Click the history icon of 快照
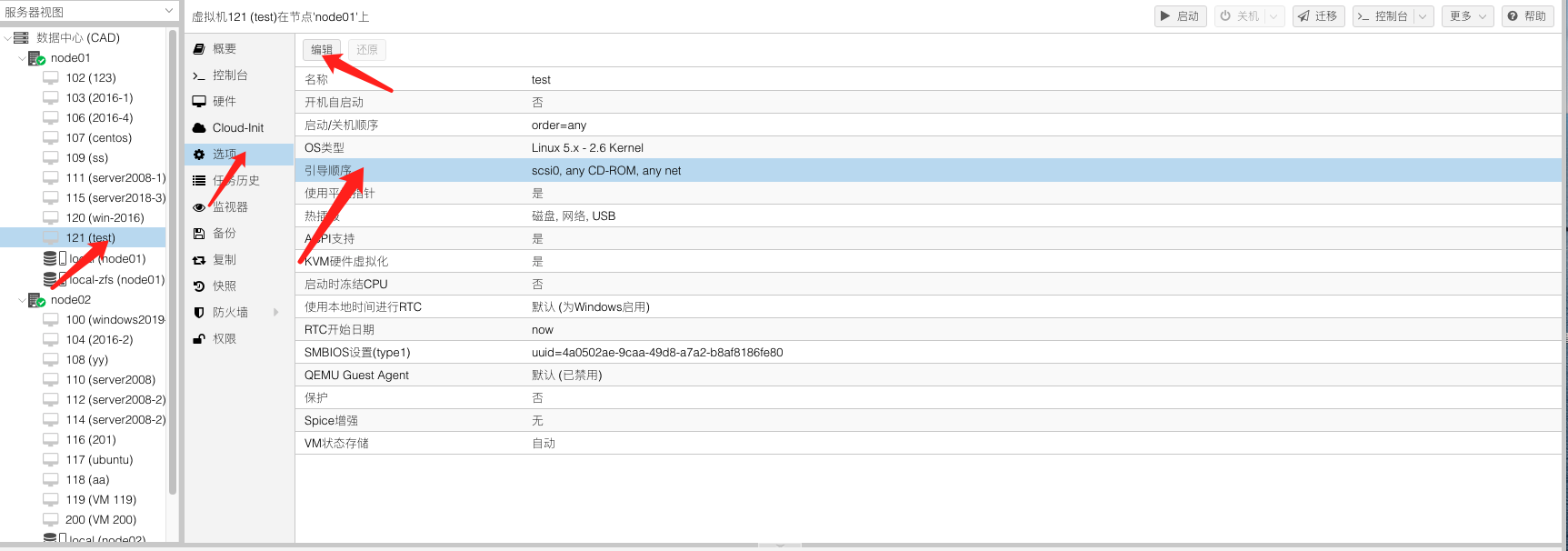 click(199, 286)
